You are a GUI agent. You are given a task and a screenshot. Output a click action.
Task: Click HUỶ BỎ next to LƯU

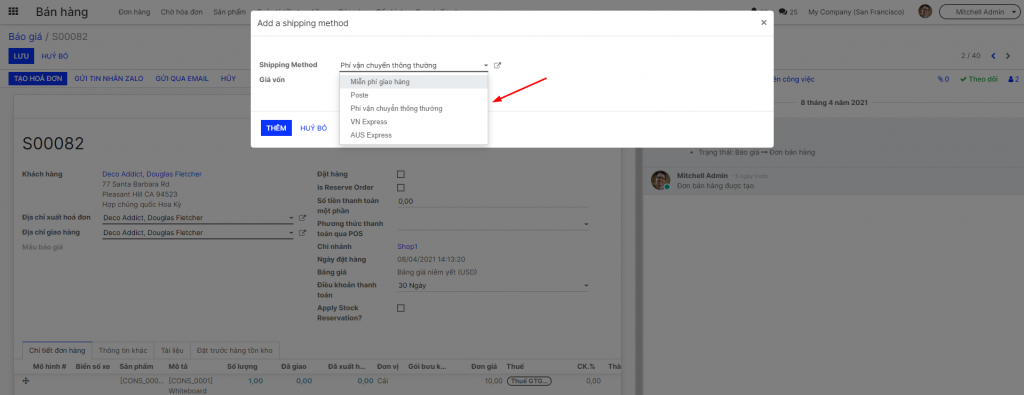pyautogui.click(x=55, y=56)
